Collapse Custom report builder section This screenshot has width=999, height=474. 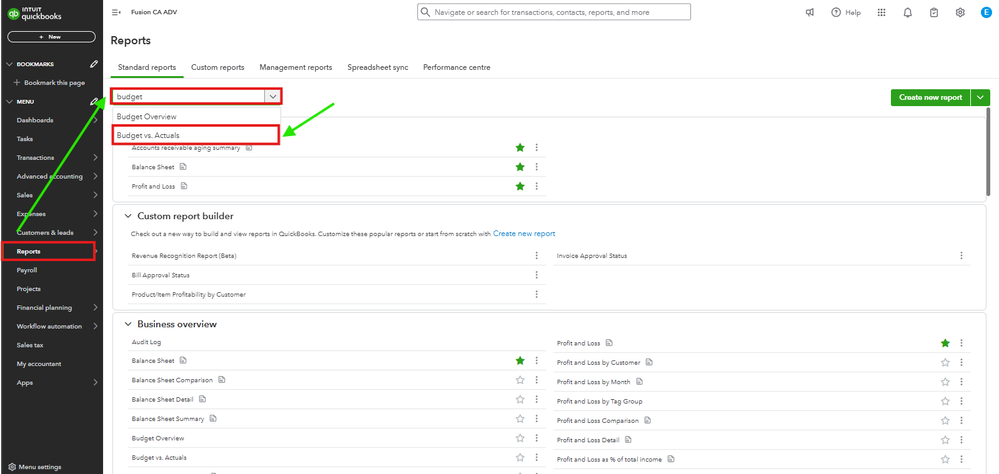[128, 217]
